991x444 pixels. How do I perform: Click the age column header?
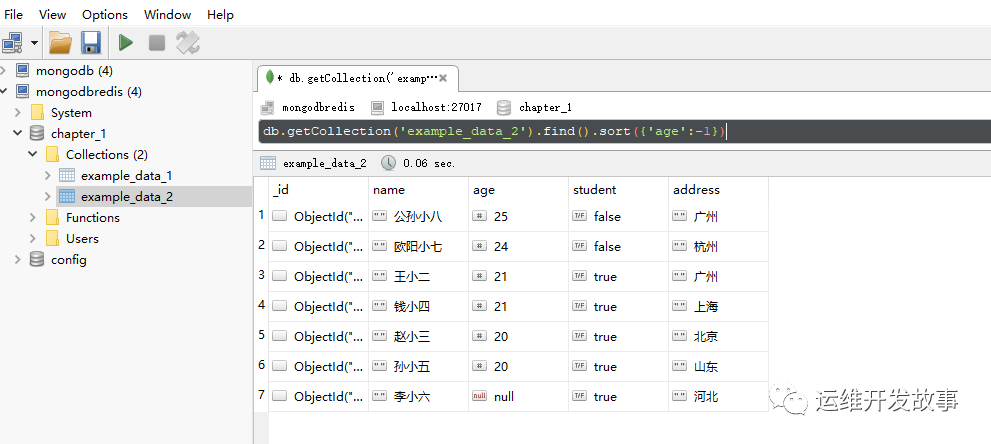click(x=518, y=189)
